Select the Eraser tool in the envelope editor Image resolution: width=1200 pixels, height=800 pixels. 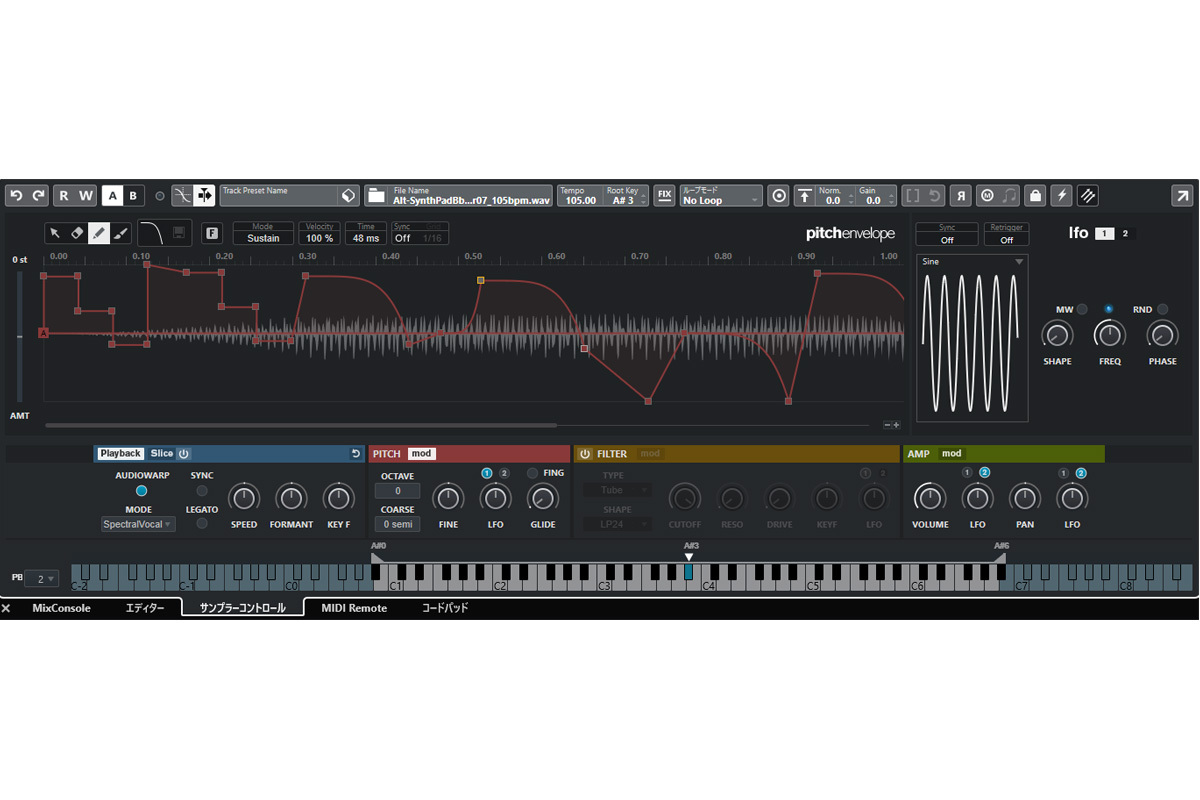[76, 232]
